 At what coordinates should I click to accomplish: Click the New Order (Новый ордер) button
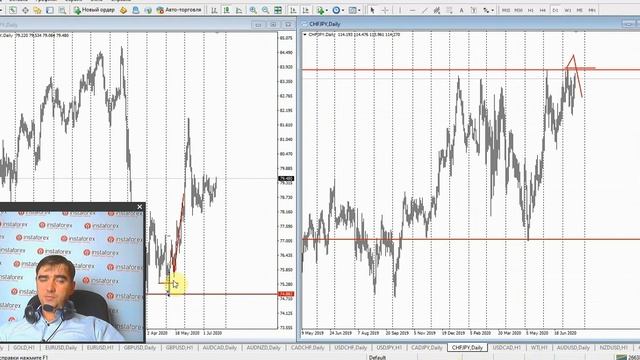(94, 10)
